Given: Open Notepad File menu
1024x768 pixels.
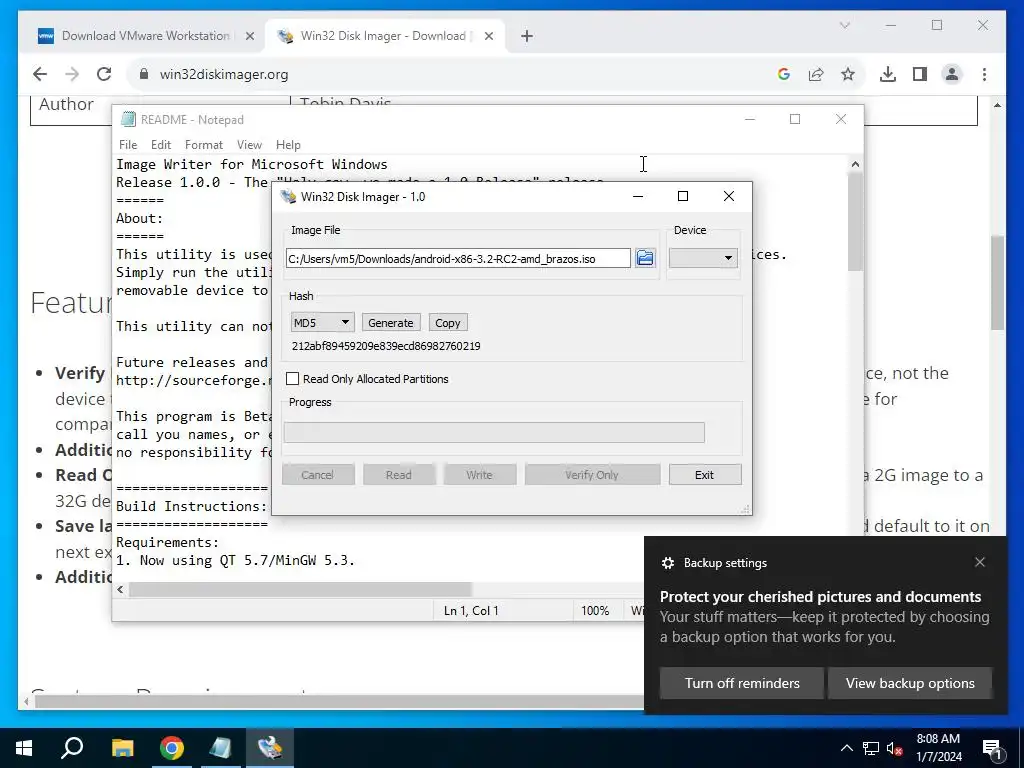Looking at the screenshot, I should pos(128,144).
